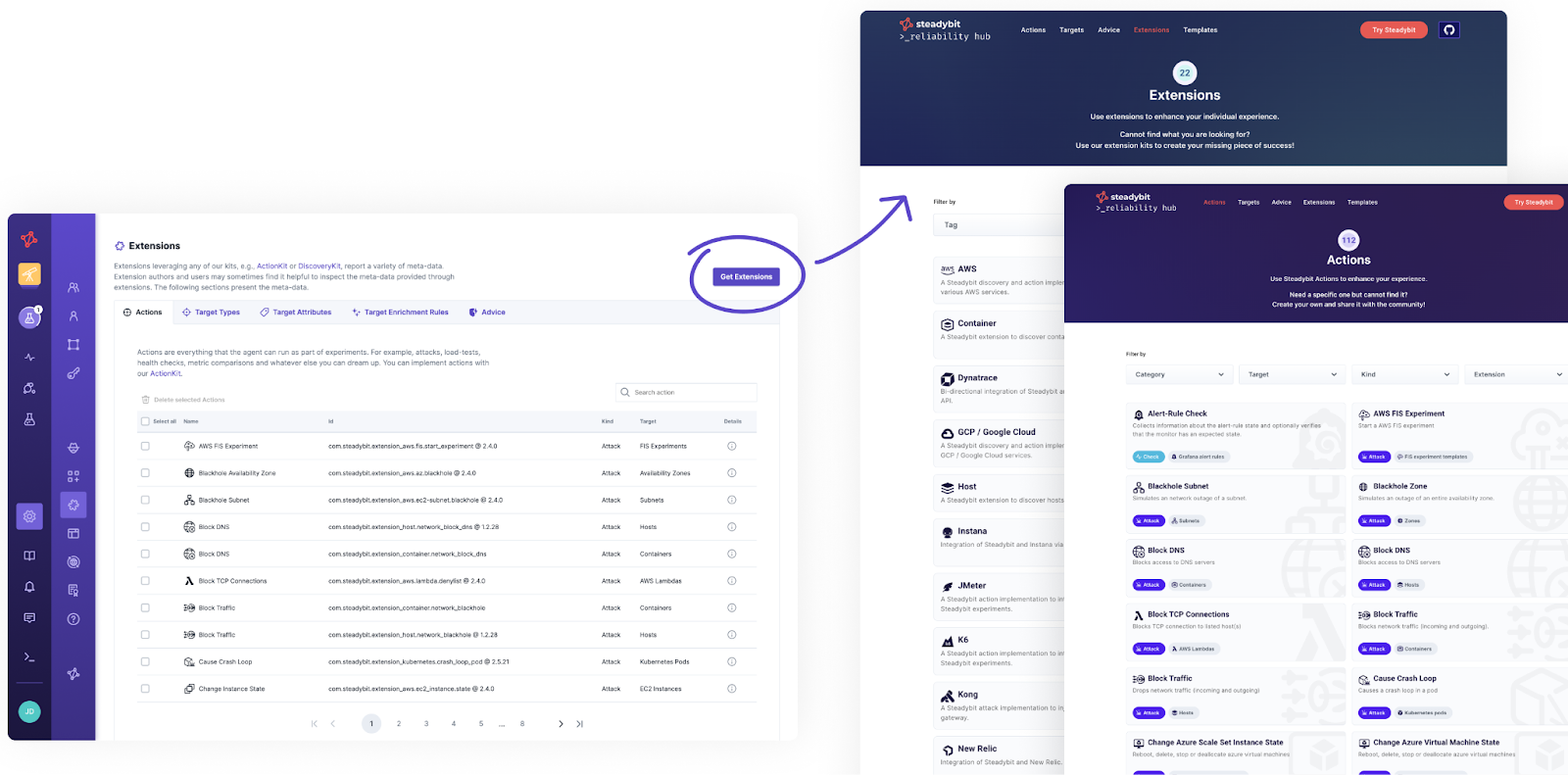Open the Kong extension card
This screenshot has height=775, width=1568.
[1001, 706]
